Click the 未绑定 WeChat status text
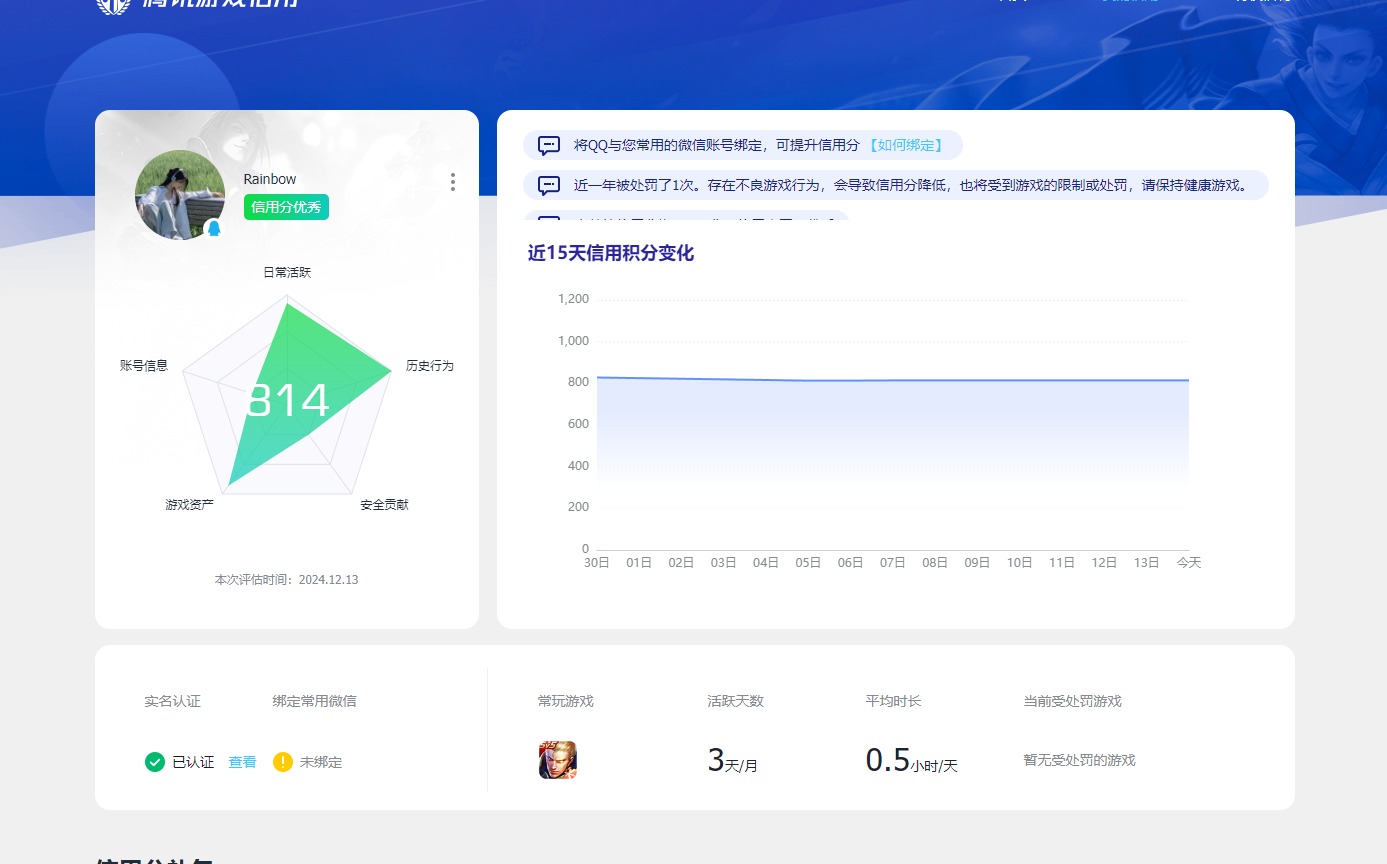This screenshot has width=1387, height=864. (321, 762)
